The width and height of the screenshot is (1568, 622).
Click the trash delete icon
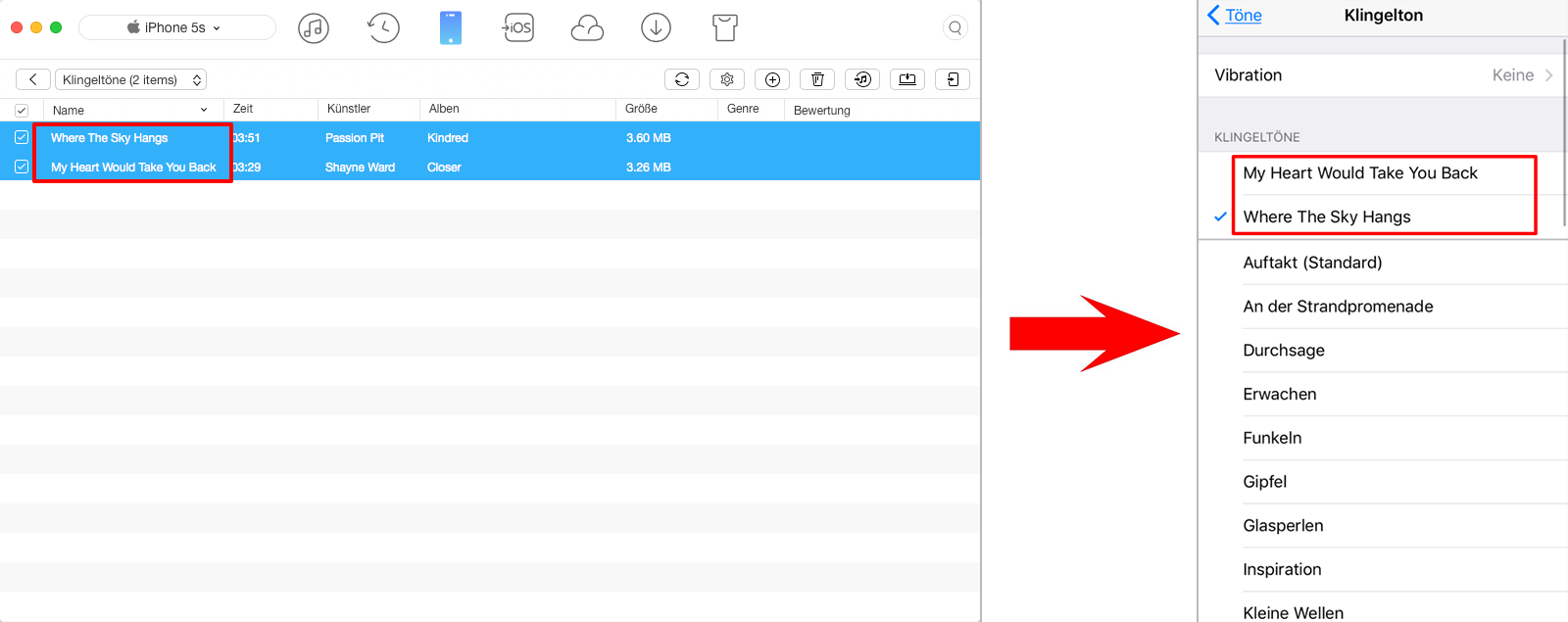pos(817,79)
